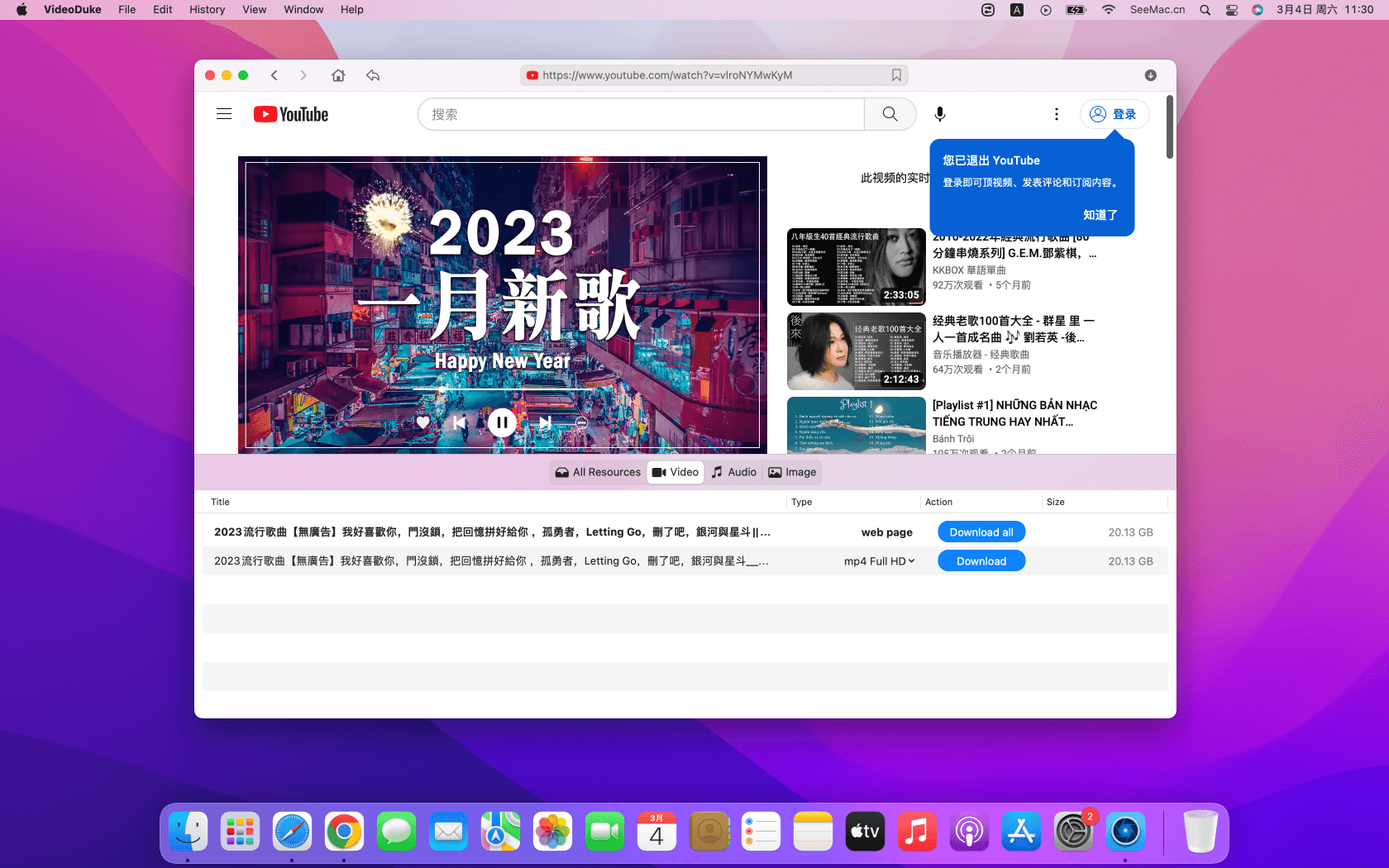
Task: Open the YouTube hamburger menu
Action: [224, 114]
